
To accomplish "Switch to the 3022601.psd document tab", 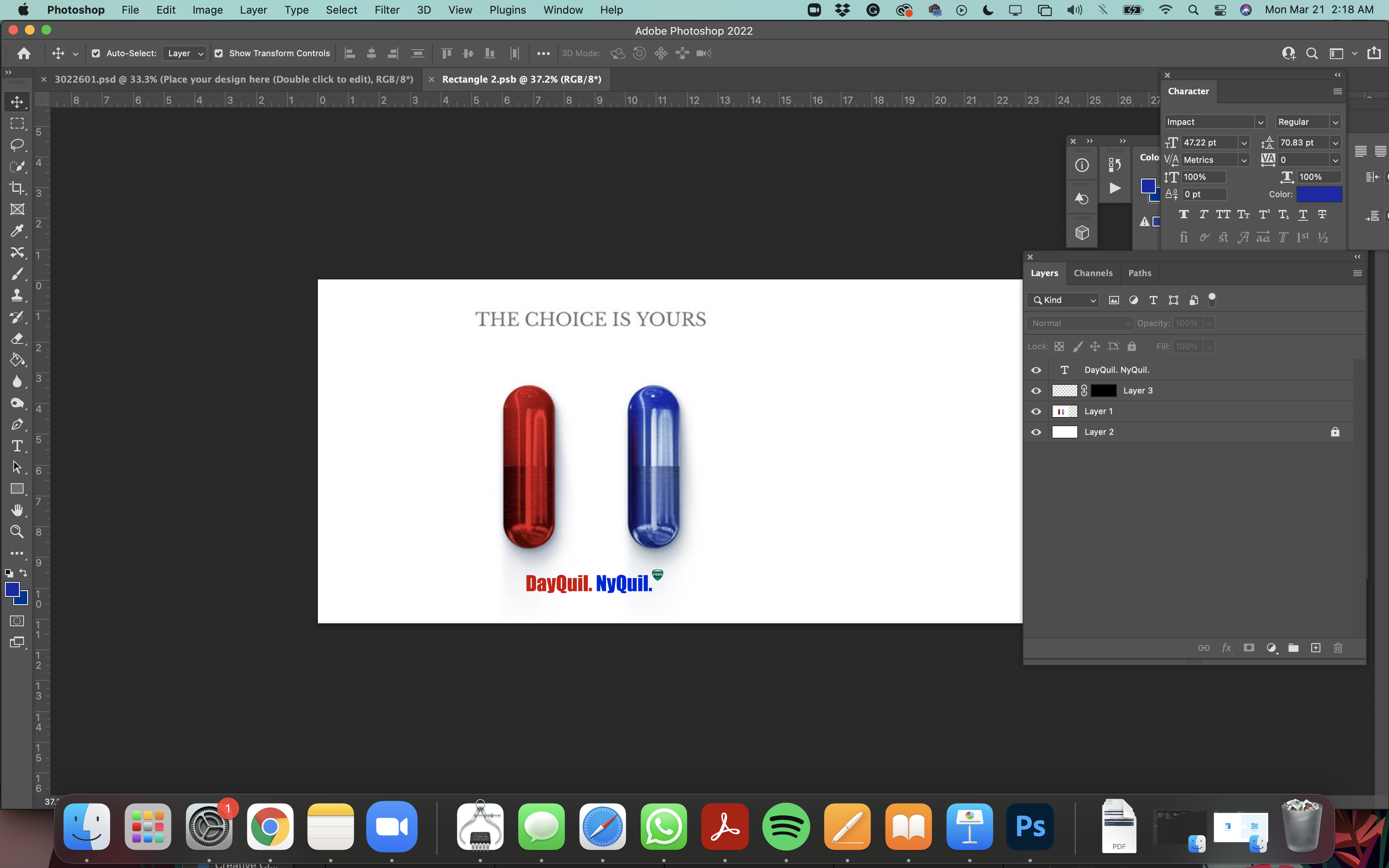I will [x=234, y=79].
